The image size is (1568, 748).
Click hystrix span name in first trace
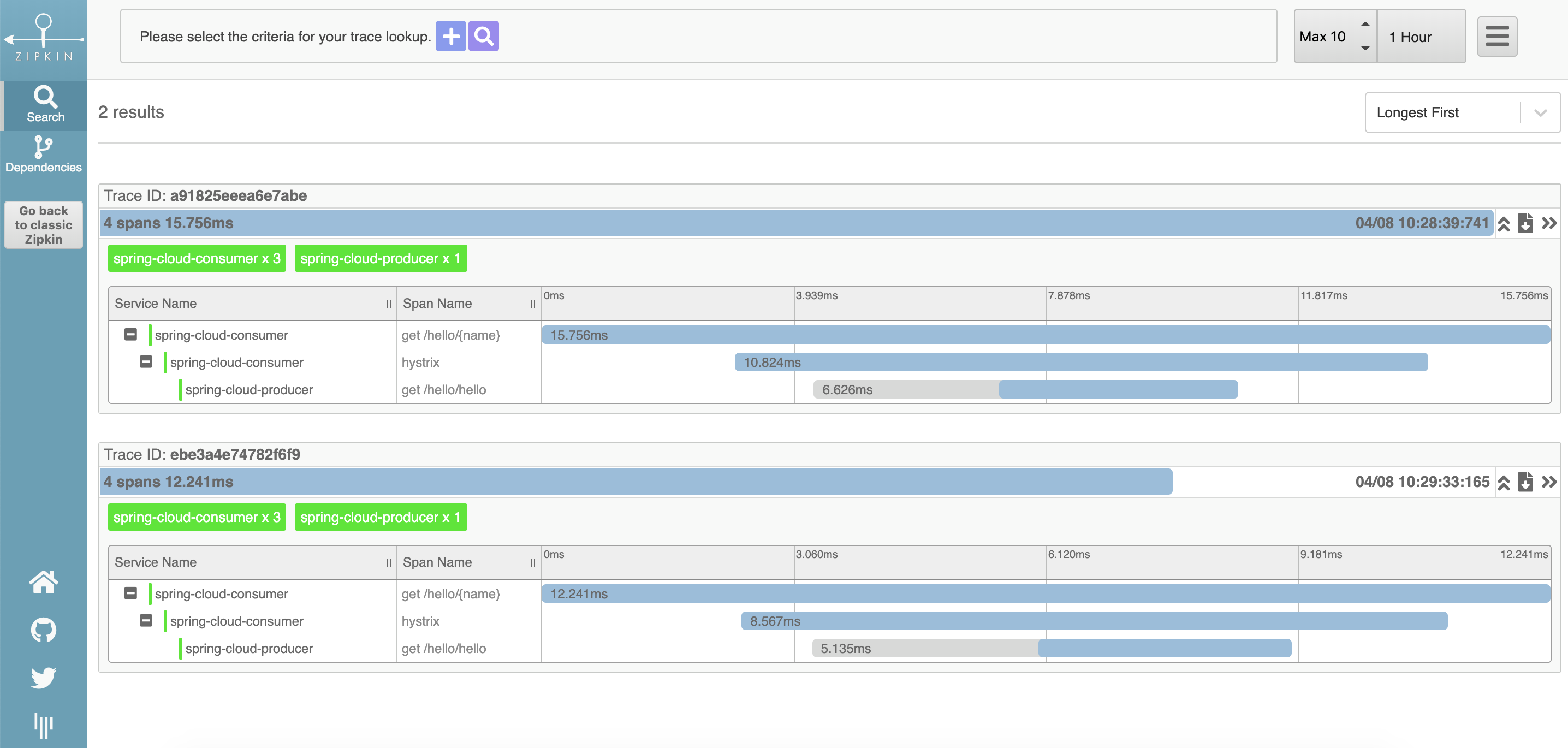click(420, 362)
